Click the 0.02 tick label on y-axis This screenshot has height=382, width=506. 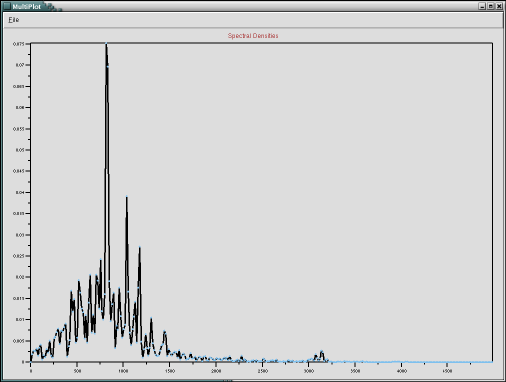(20, 277)
